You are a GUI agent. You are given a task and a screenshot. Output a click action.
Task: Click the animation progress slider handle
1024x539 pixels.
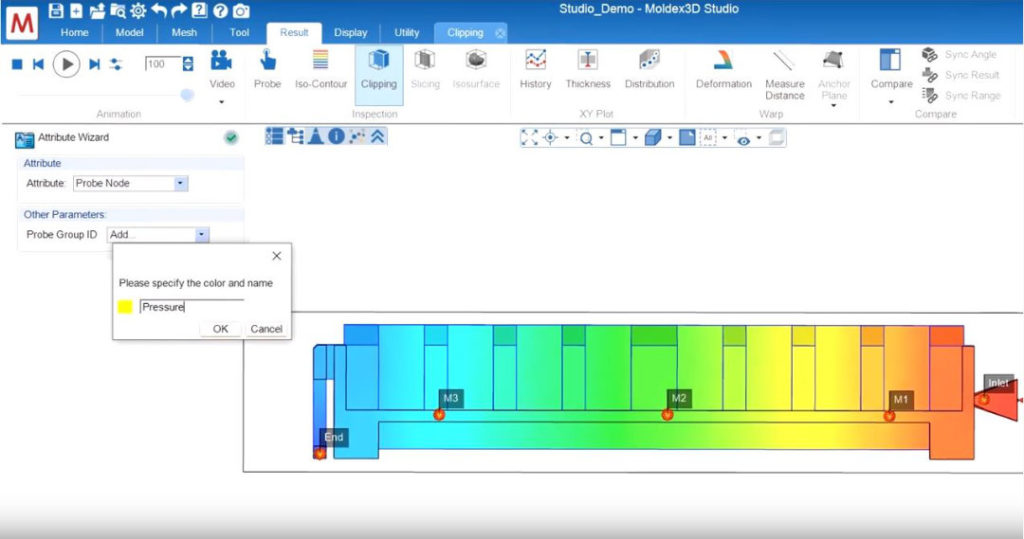pyautogui.click(x=187, y=95)
